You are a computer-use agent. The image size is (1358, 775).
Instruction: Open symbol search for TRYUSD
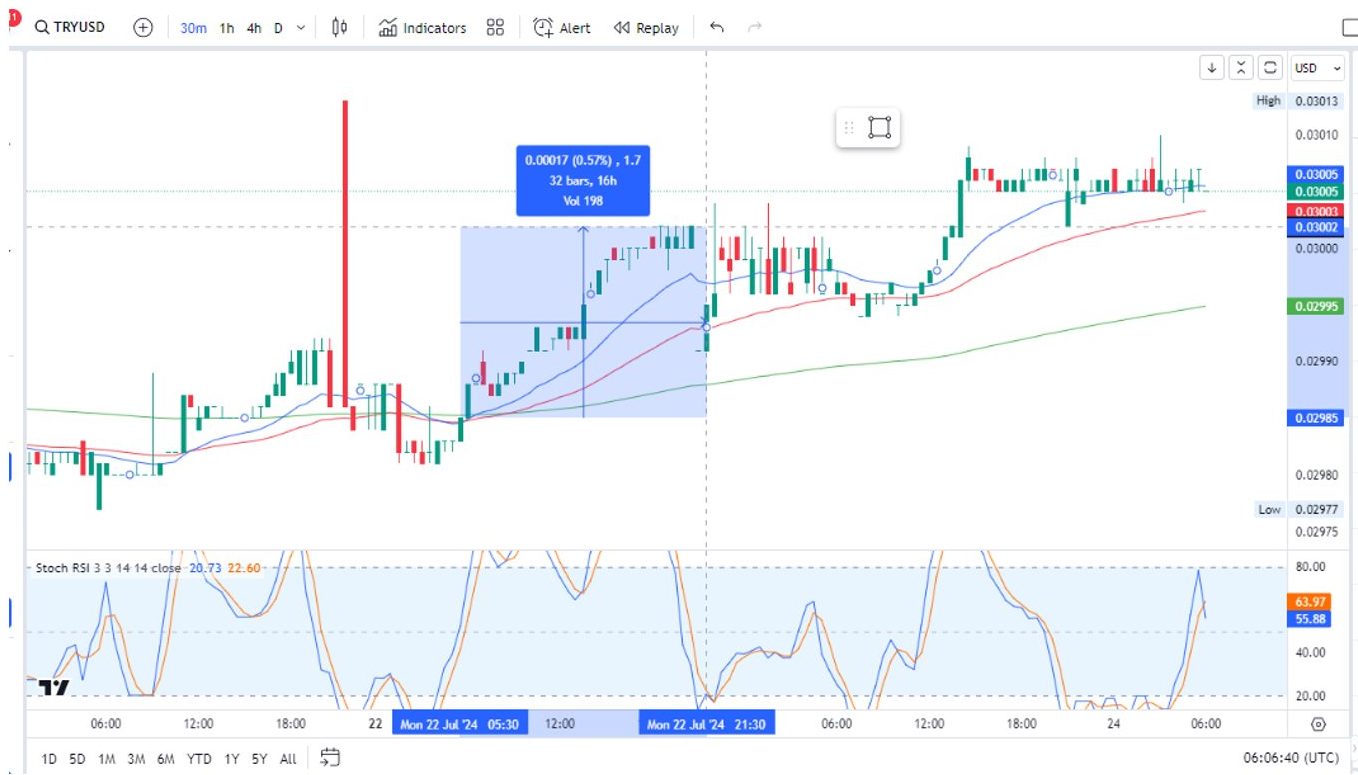click(x=70, y=28)
